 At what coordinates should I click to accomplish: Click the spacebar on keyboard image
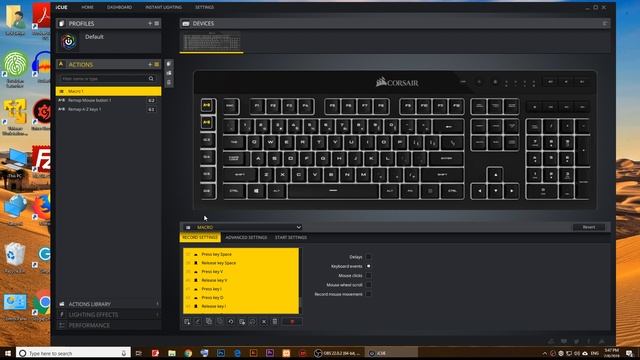tap(333, 191)
